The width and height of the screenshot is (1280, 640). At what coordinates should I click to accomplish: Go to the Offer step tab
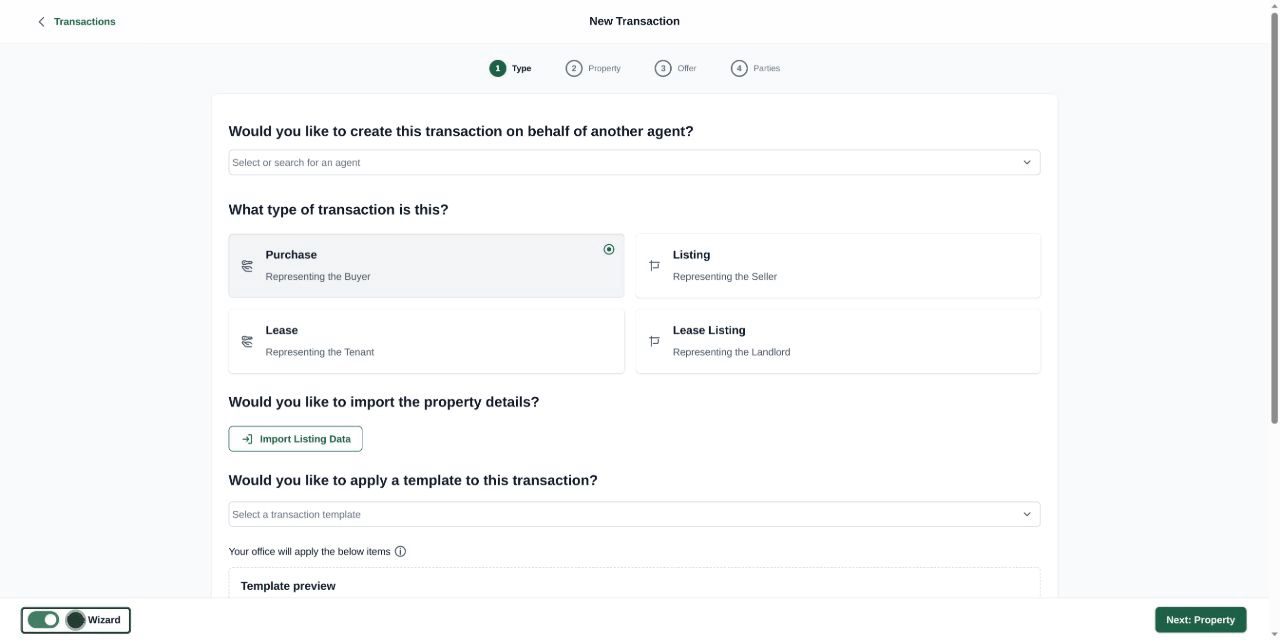tap(676, 68)
